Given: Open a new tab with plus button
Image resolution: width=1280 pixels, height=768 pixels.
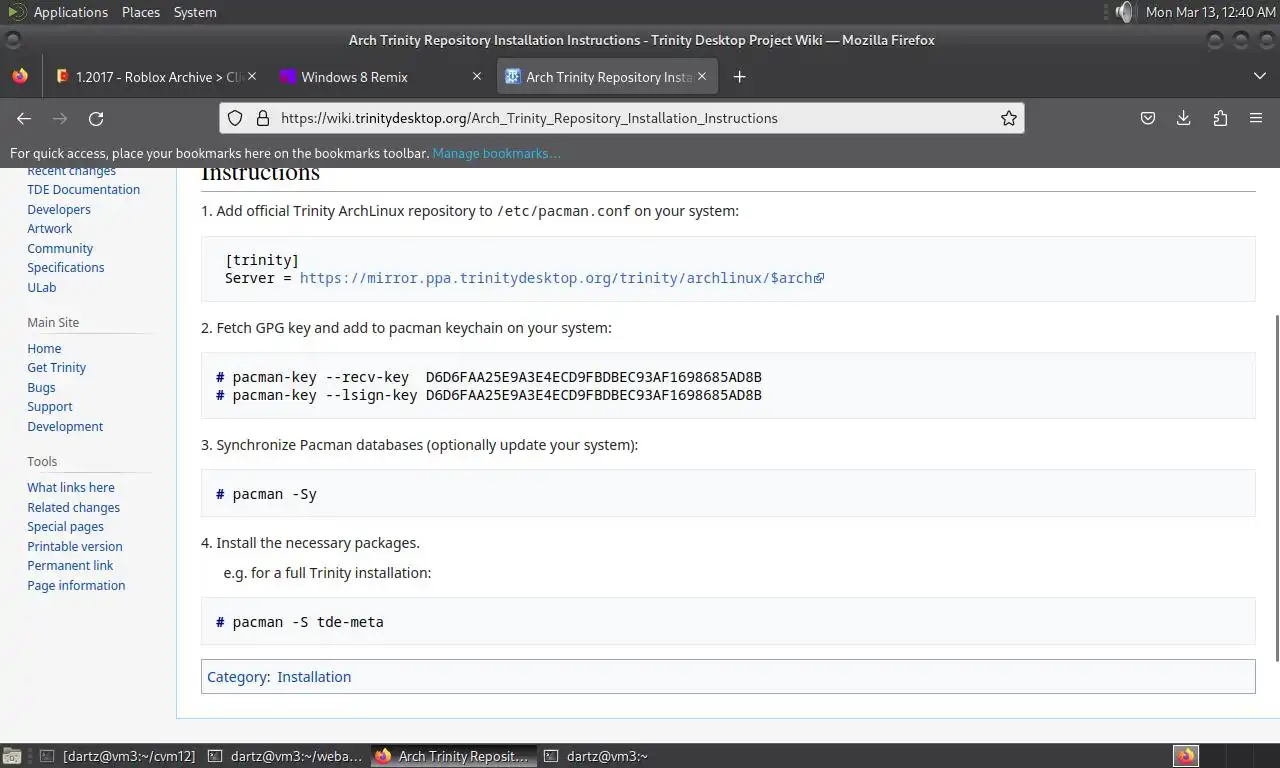Looking at the screenshot, I should (x=739, y=77).
